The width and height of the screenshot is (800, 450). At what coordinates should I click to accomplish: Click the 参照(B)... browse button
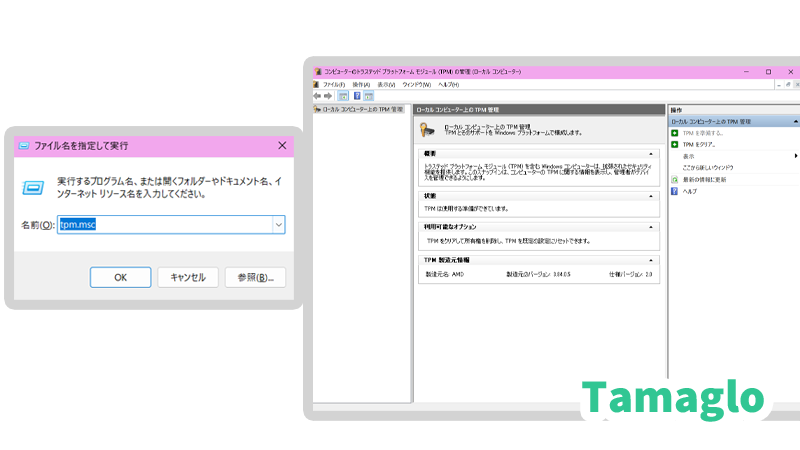click(255, 277)
